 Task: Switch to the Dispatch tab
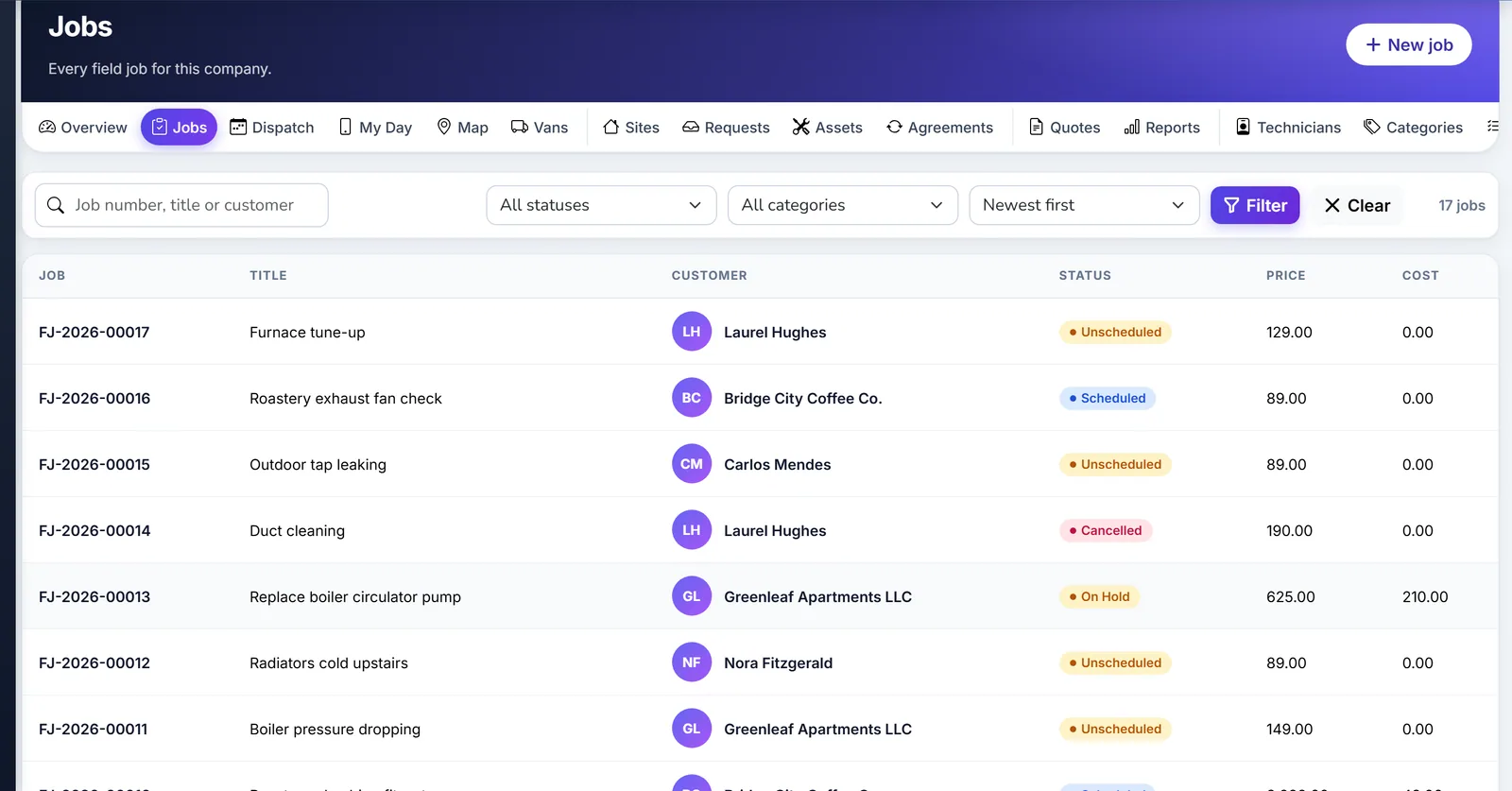click(x=272, y=128)
